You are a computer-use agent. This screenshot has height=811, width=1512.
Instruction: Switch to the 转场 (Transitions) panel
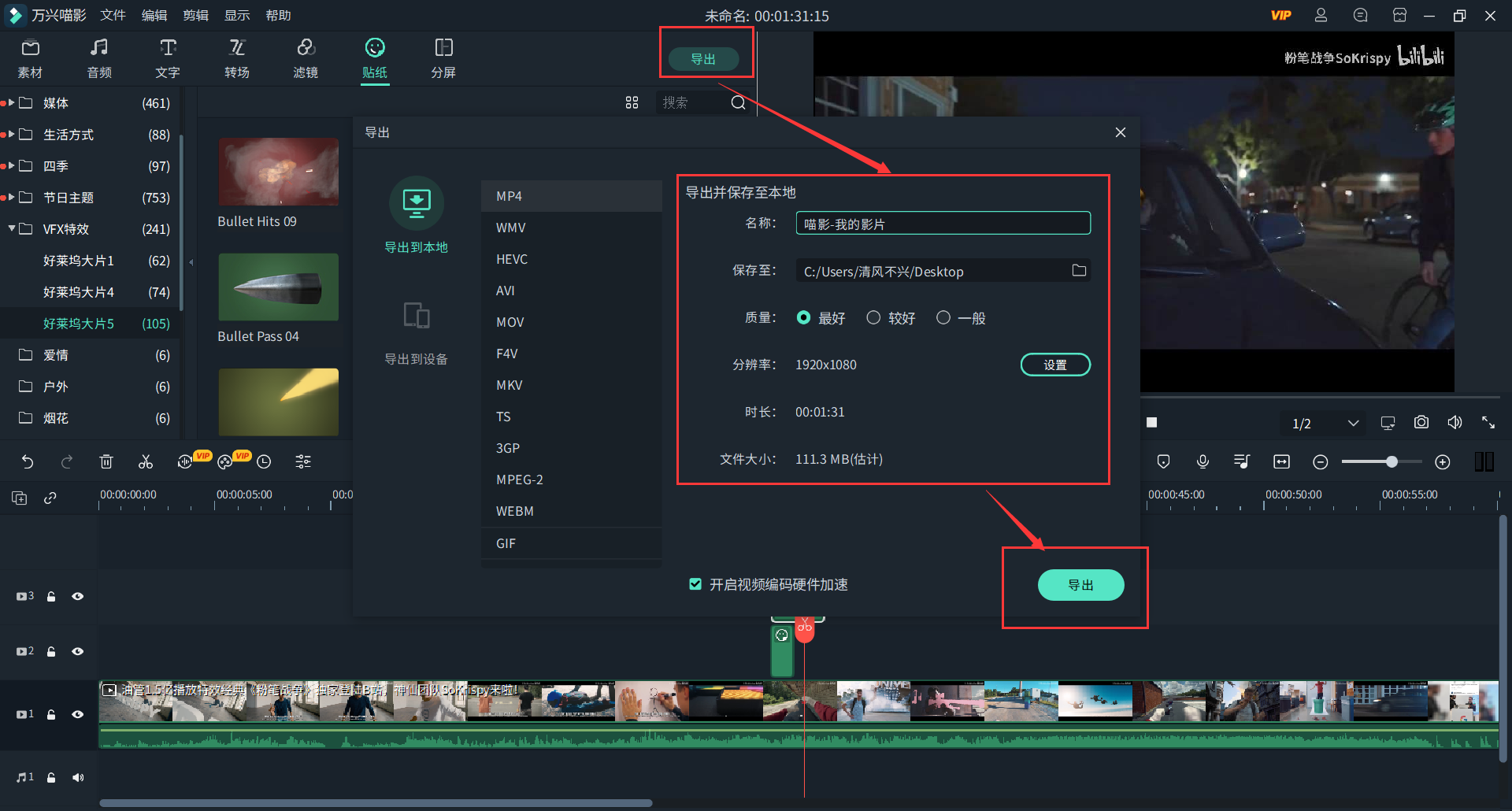236,57
